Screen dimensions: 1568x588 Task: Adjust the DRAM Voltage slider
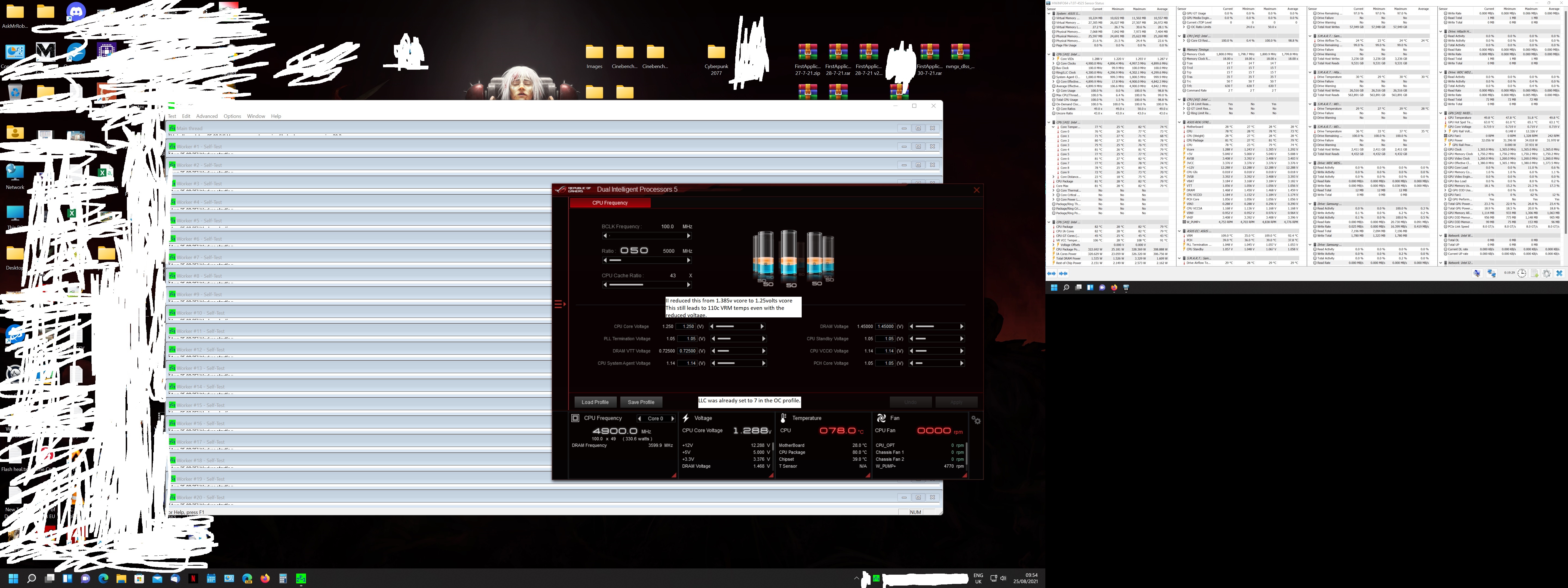(936, 327)
